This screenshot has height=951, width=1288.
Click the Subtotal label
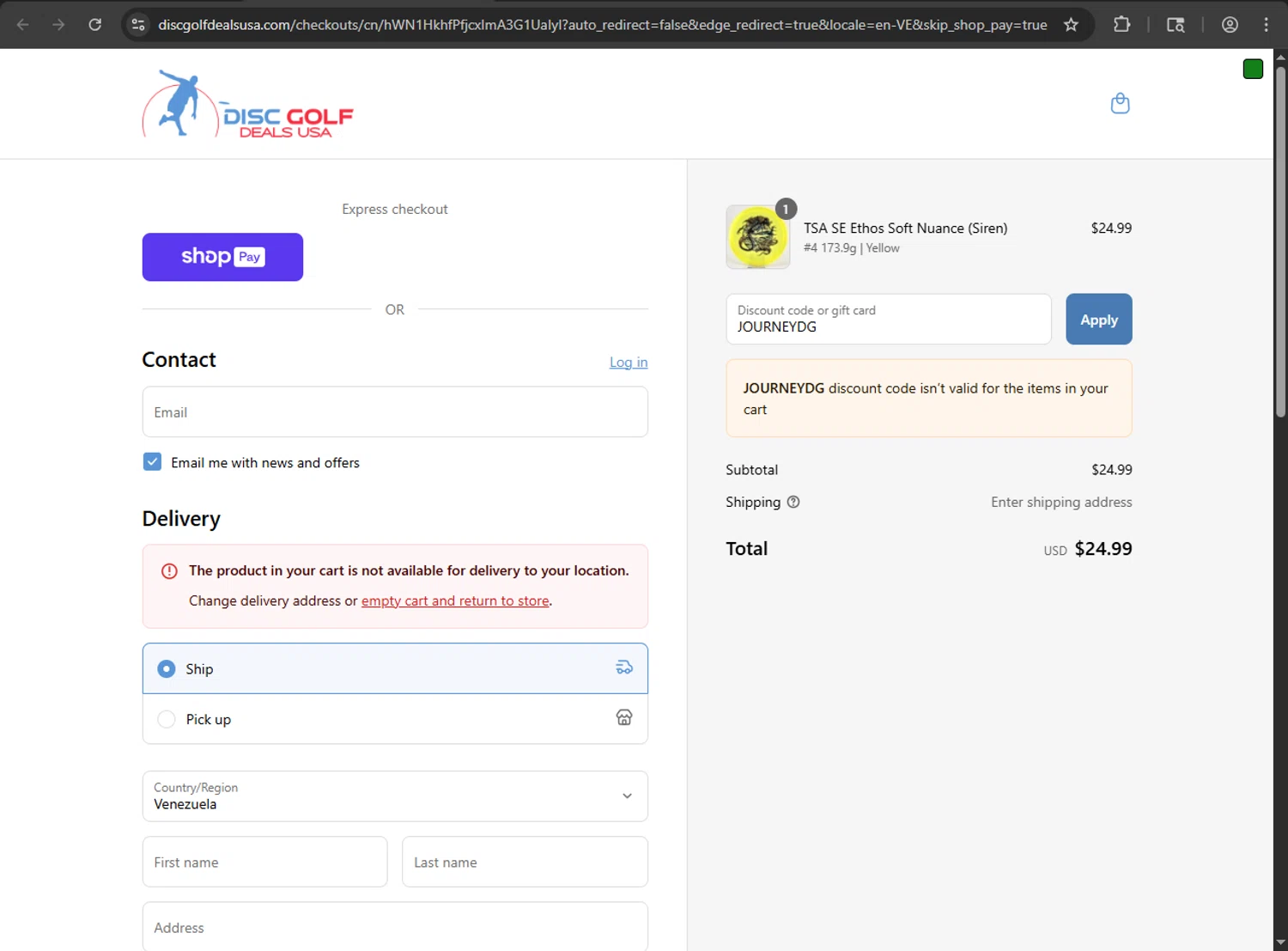pos(751,470)
